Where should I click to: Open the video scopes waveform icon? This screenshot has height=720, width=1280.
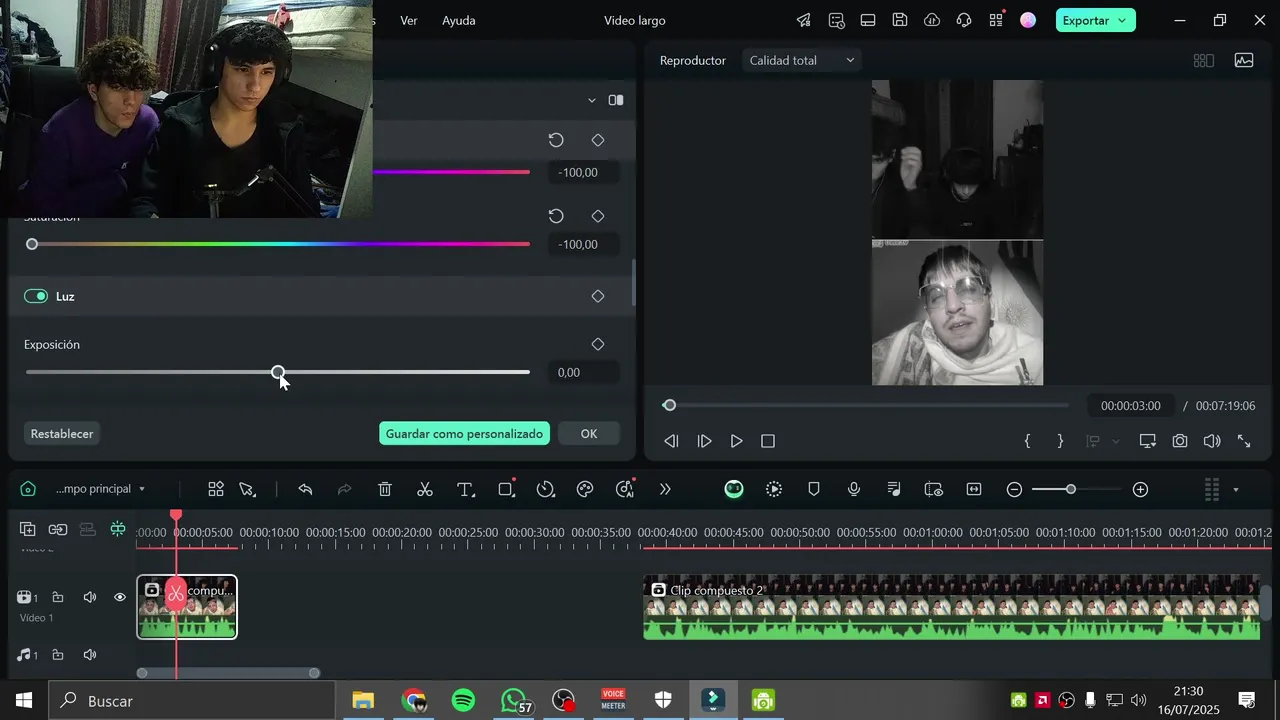1244,60
